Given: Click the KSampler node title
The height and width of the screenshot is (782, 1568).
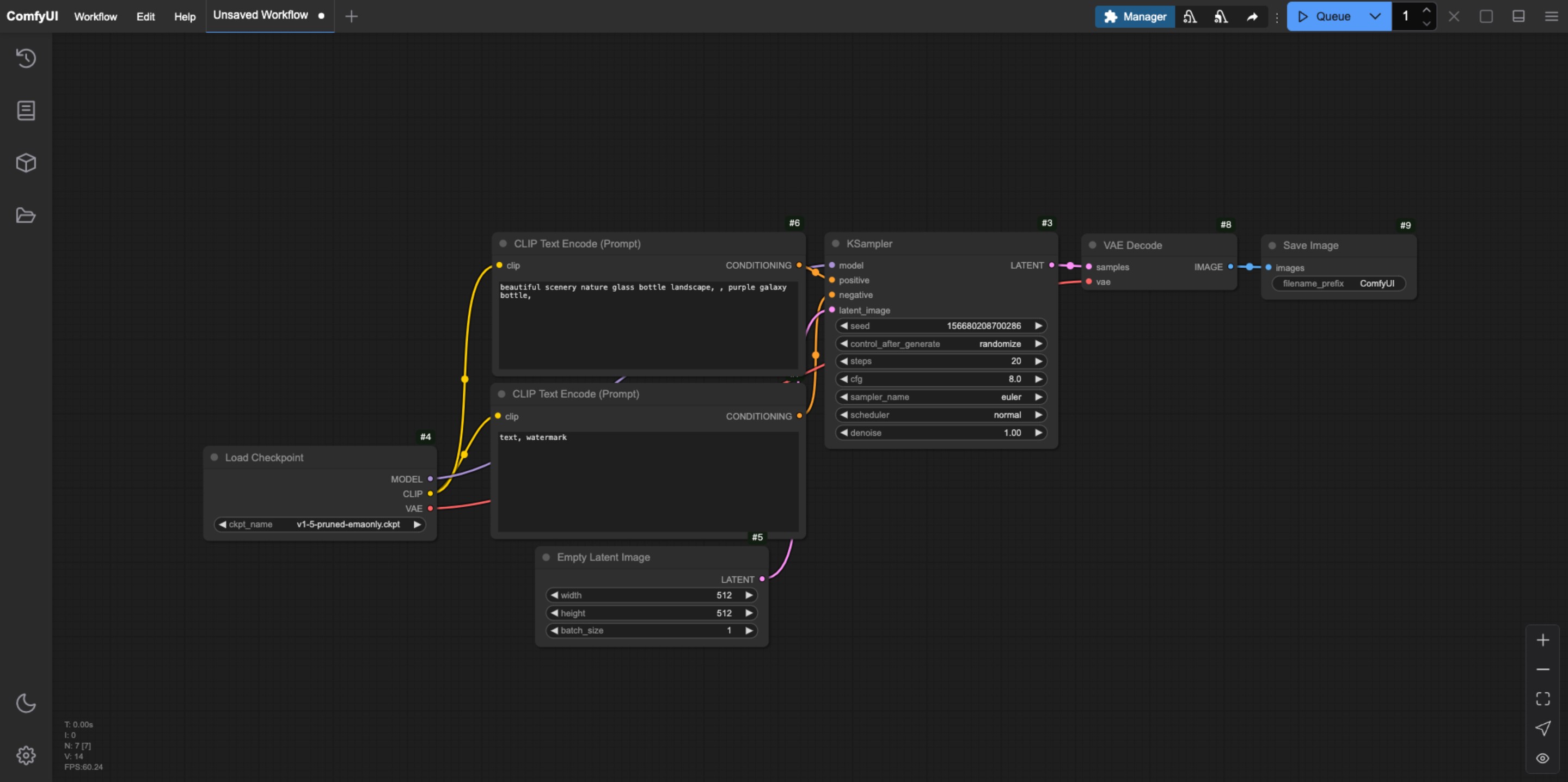Looking at the screenshot, I should [x=869, y=243].
